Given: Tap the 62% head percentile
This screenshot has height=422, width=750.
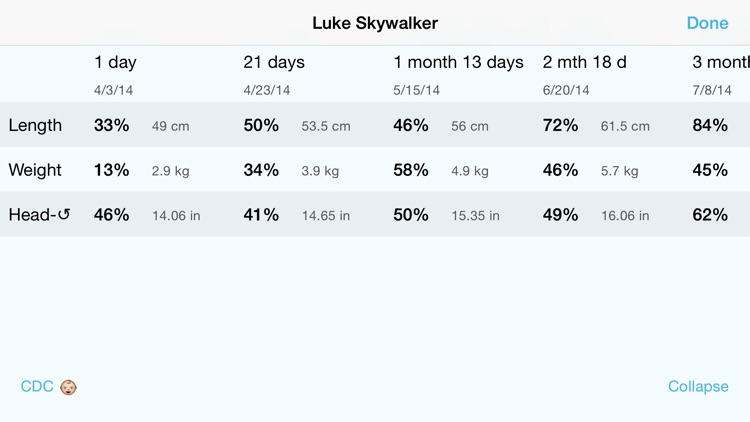Looking at the screenshot, I should (710, 214).
